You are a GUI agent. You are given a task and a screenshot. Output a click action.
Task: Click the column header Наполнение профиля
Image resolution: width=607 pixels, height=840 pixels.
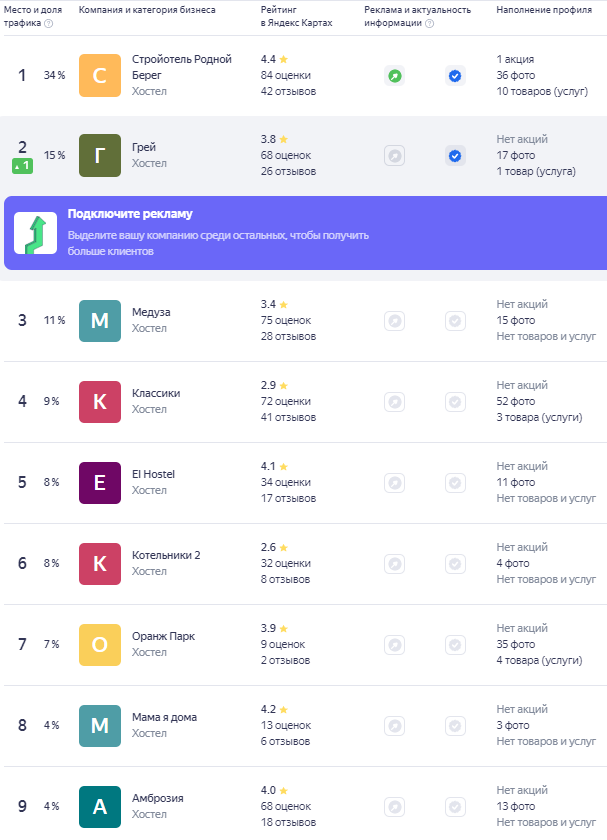[x=544, y=10]
